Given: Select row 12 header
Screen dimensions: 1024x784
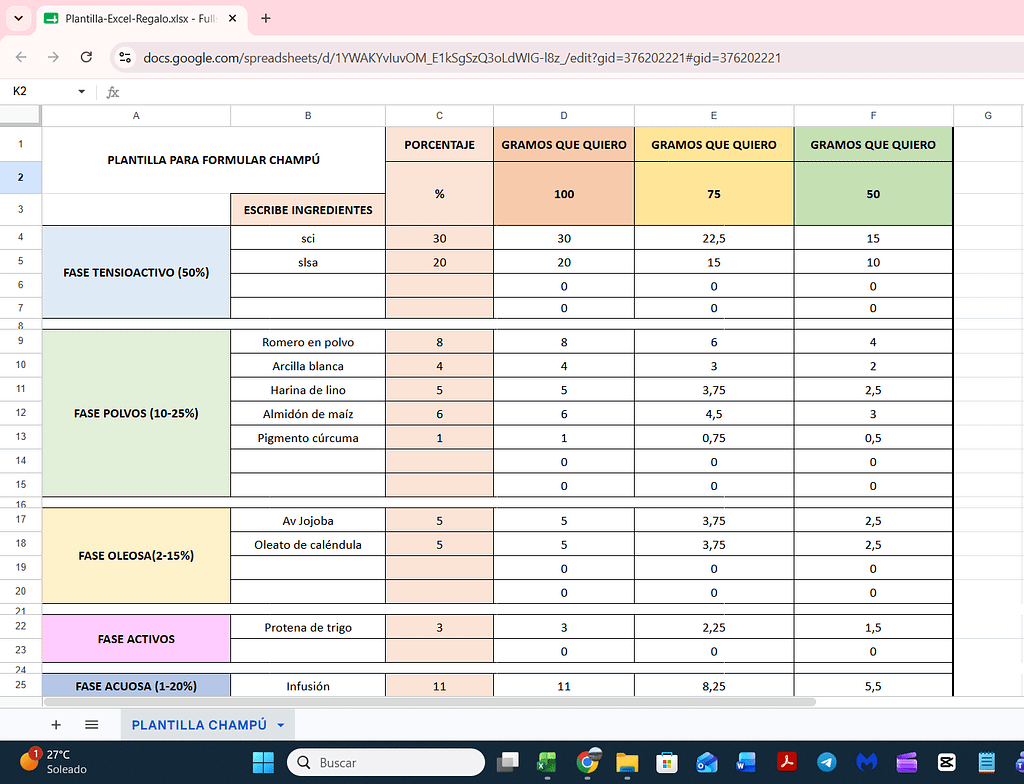Looking at the screenshot, I should coord(20,413).
